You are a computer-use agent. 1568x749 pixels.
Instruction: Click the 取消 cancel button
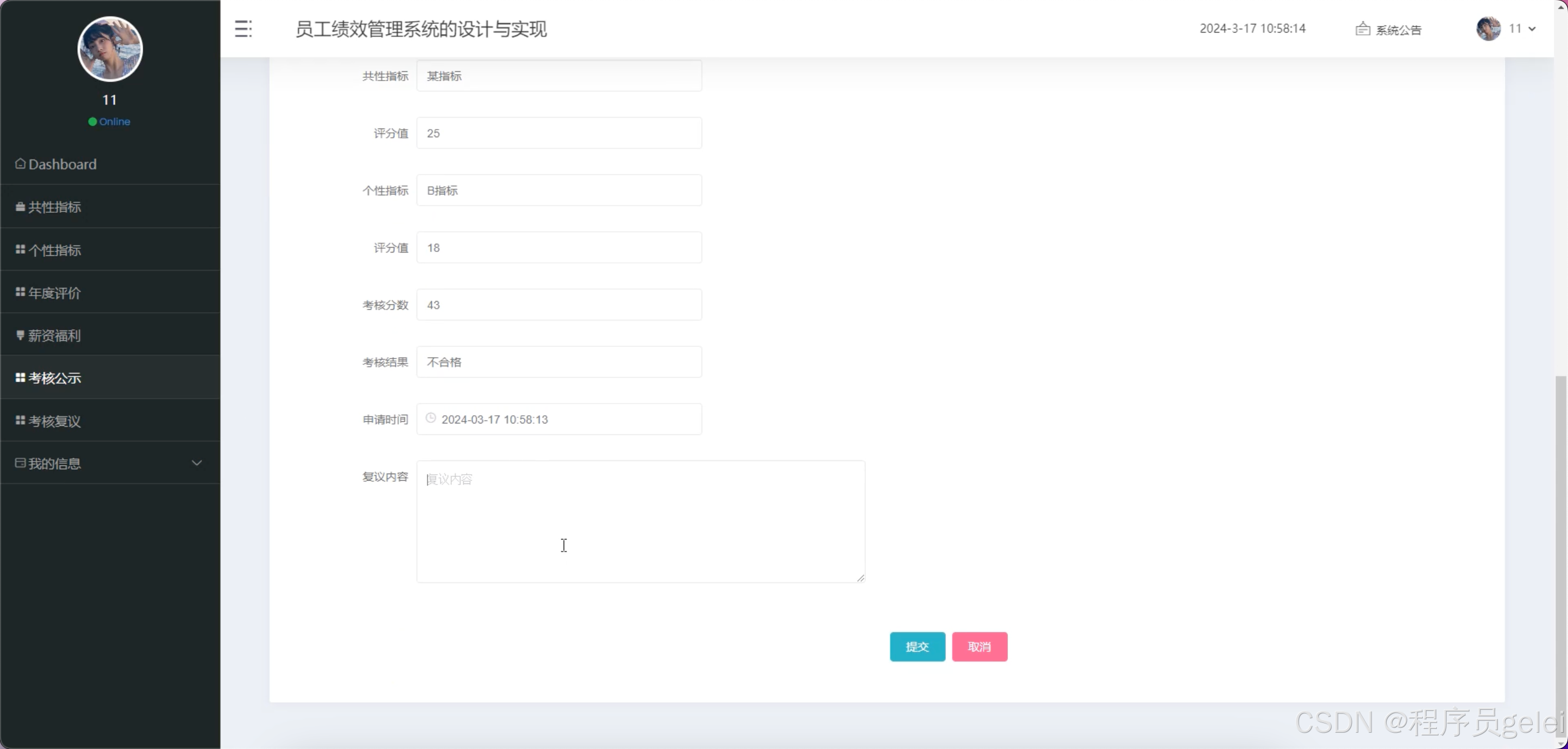(x=980, y=646)
